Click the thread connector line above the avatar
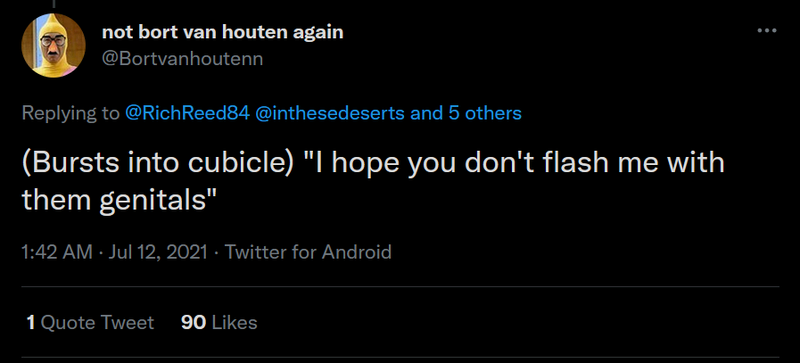 tap(53, 4)
